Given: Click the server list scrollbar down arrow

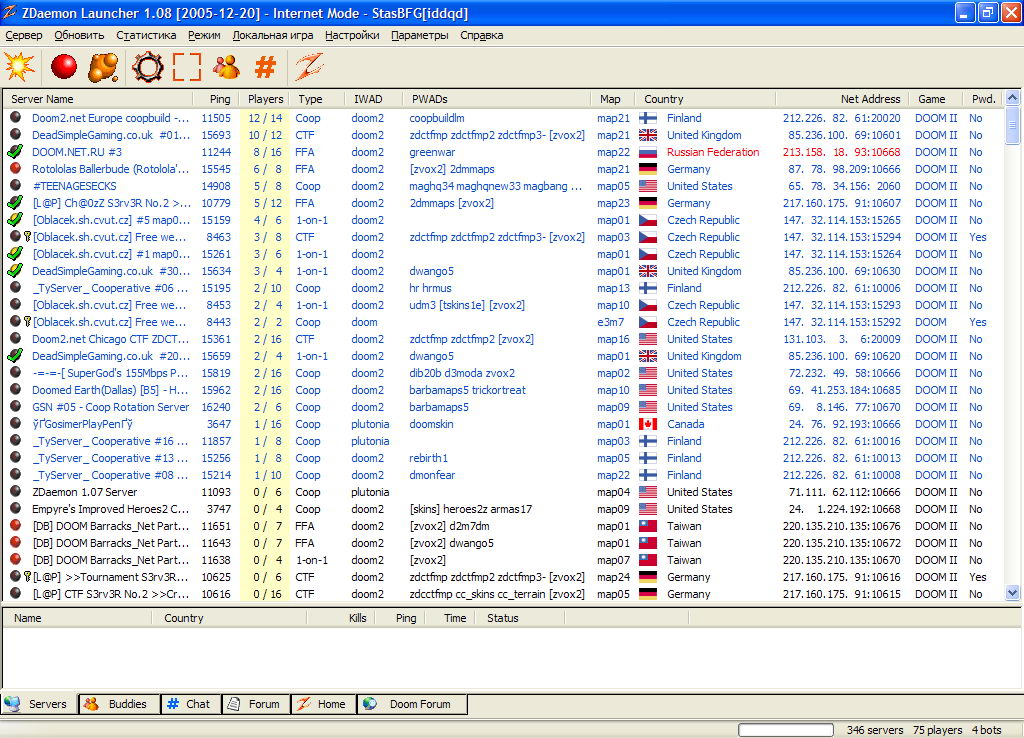Looking at the screenshot, I should (1012, 592).
